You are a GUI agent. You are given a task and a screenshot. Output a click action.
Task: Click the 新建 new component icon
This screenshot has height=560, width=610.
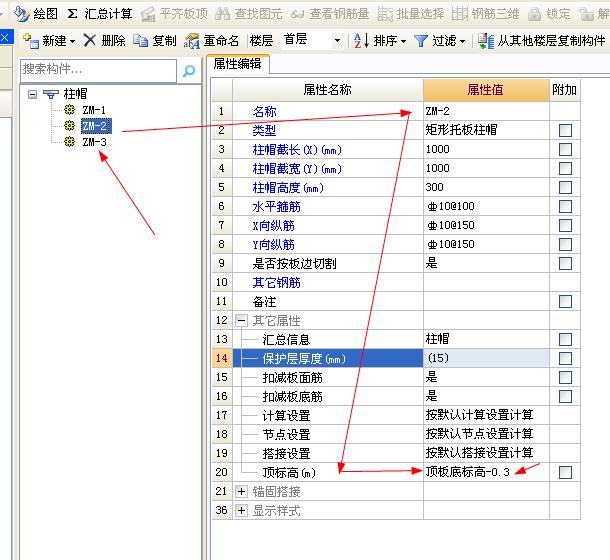[31, 40]
